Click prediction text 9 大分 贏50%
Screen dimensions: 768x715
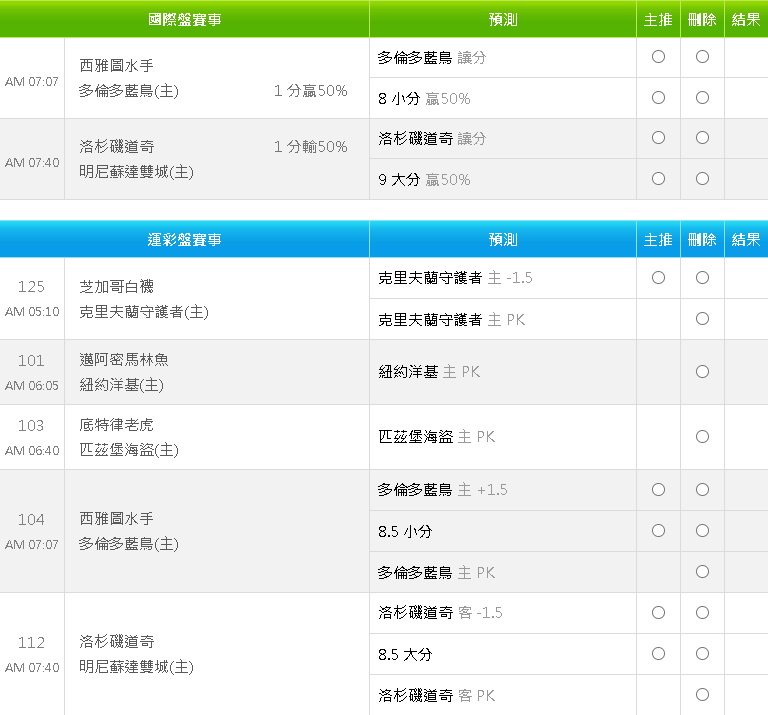point(424,179)
